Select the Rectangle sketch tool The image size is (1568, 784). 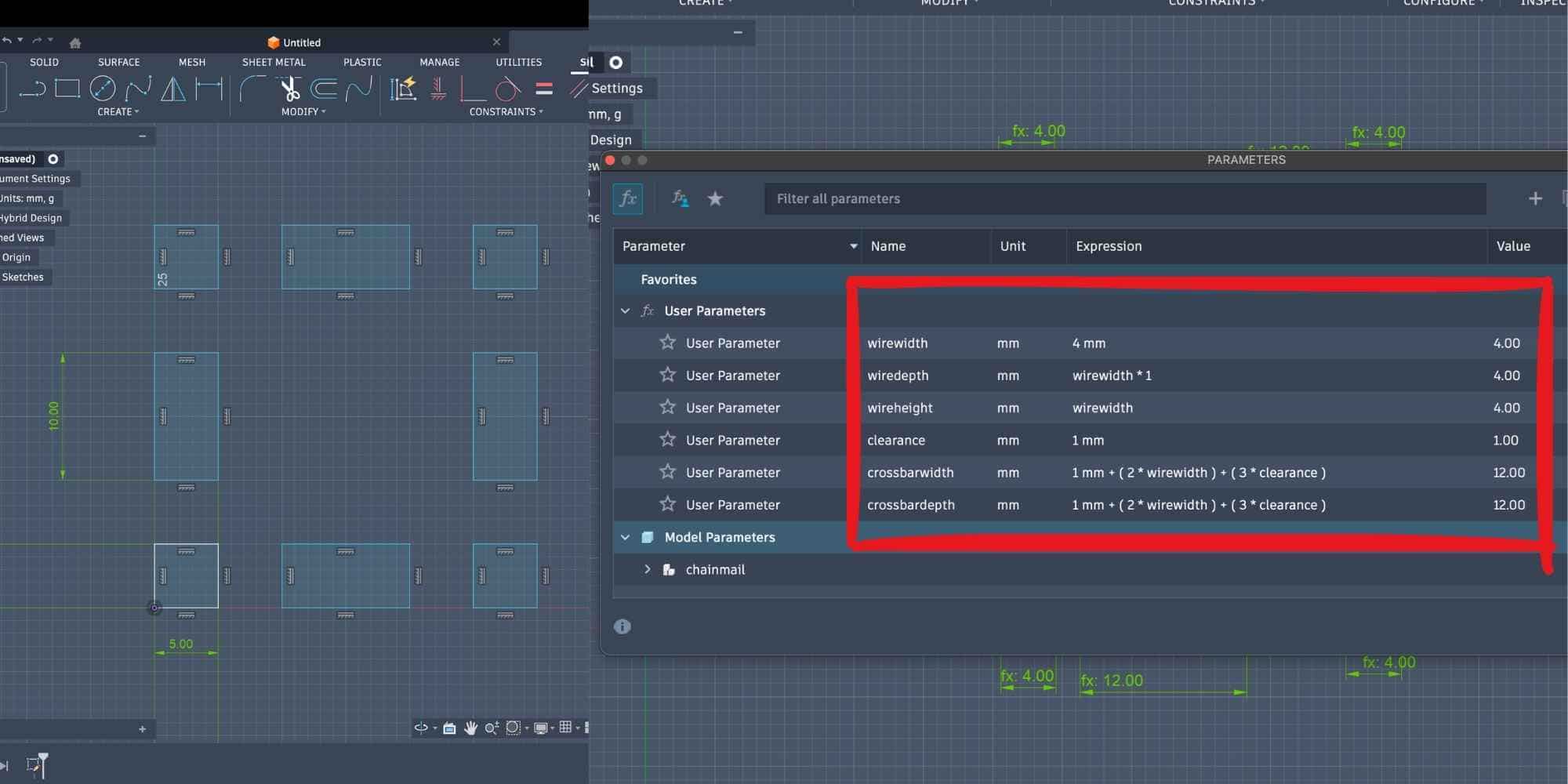click(67, 89)
